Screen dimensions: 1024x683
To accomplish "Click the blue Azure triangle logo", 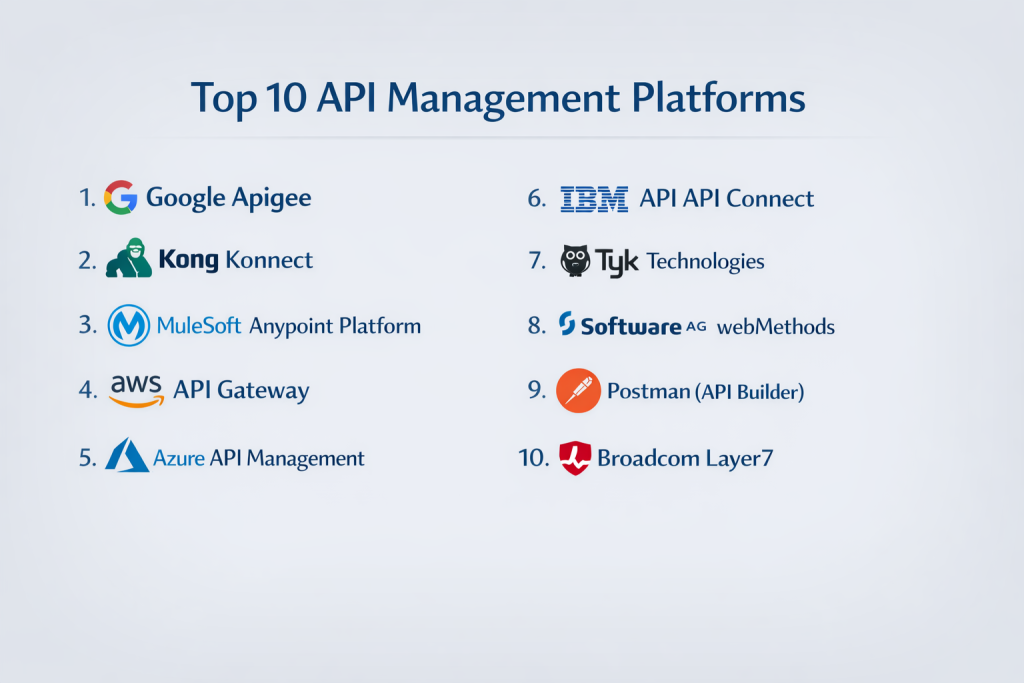I will (126, 456).
